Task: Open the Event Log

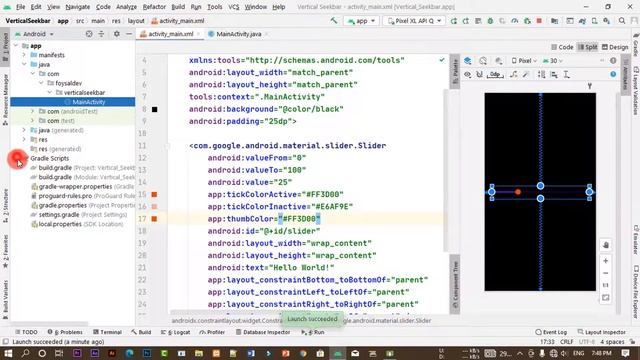Action: point(551,332)
